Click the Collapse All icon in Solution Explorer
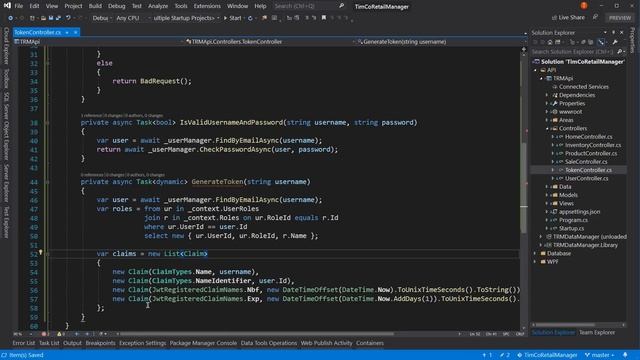This screenshot has width=640, height=360. click(x=583, y=42)
